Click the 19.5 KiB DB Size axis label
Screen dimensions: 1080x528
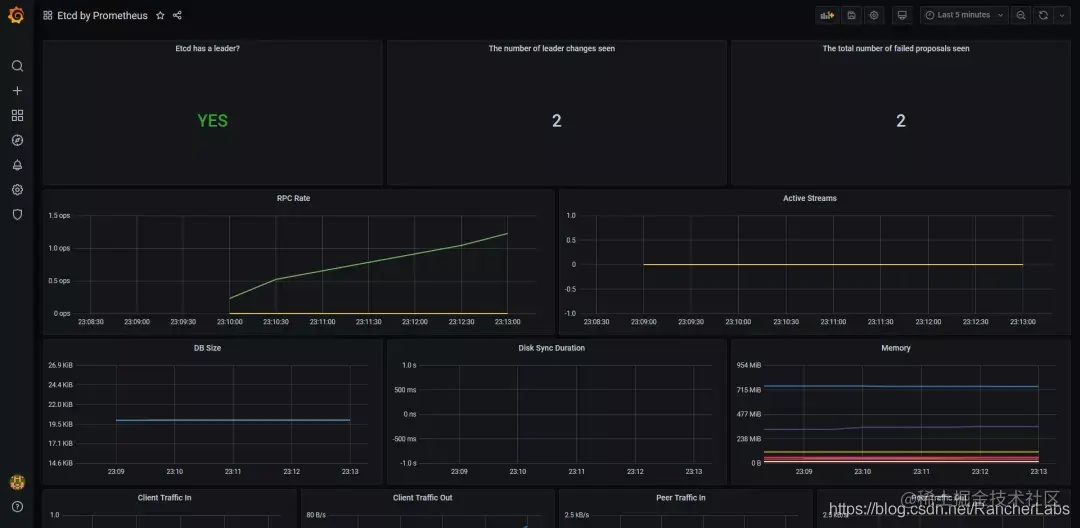pos(61,424)
